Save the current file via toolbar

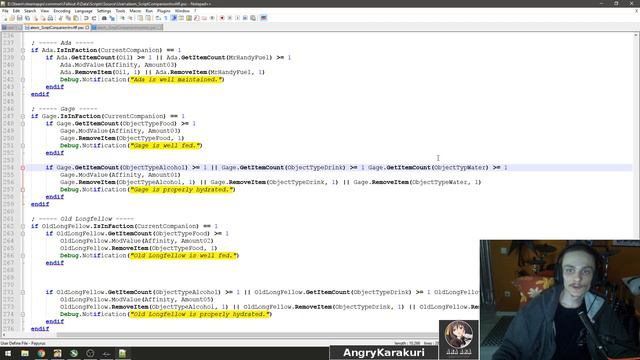[19, 18]
